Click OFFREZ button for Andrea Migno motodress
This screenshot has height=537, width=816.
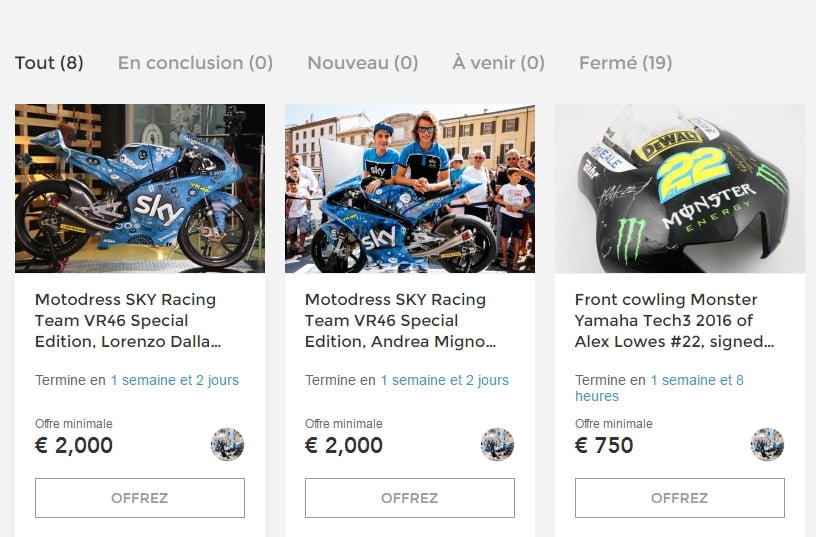[410, 498]
